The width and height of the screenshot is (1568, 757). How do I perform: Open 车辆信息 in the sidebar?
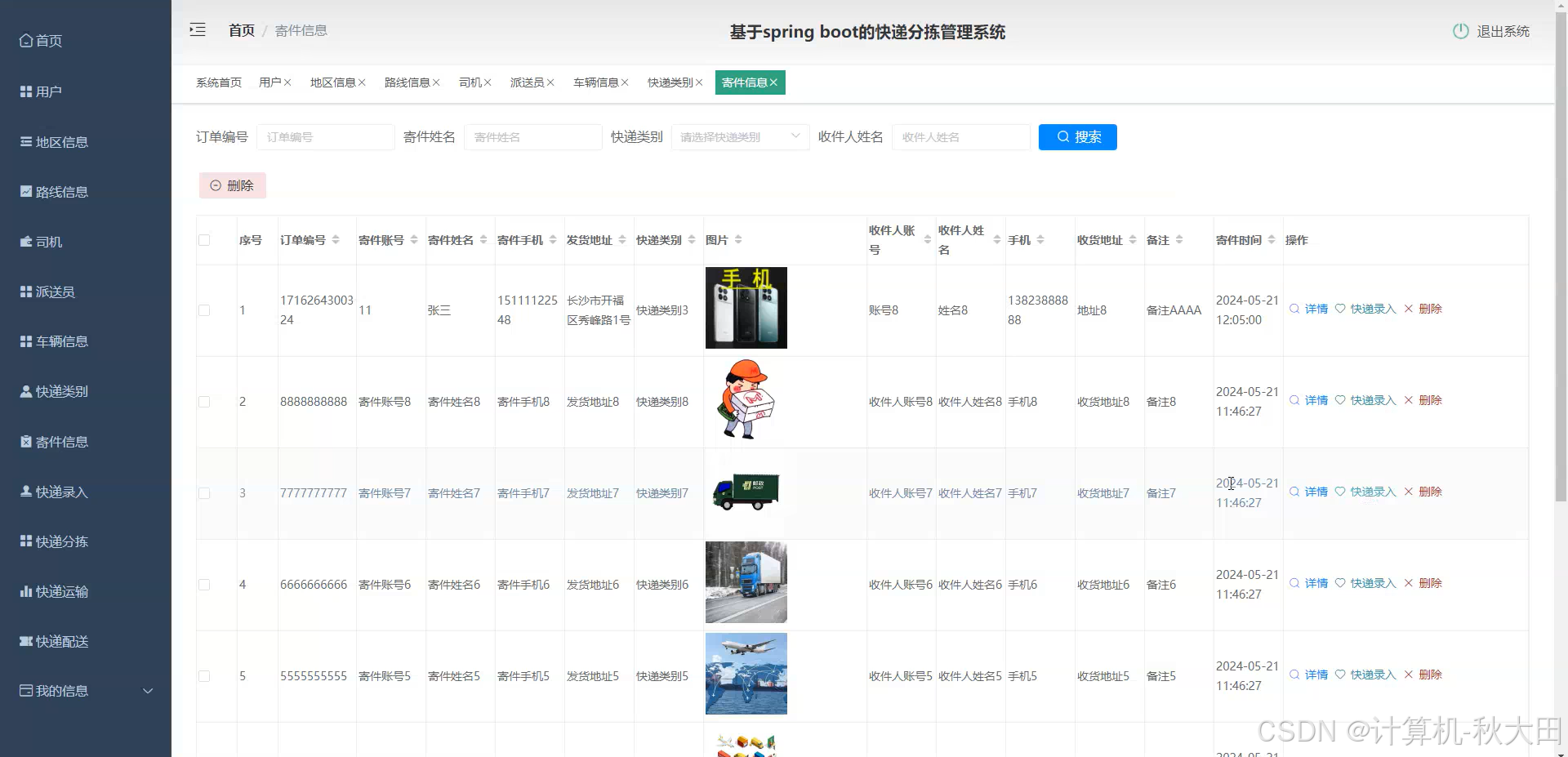pyautogui.click(x=54, y=341)
